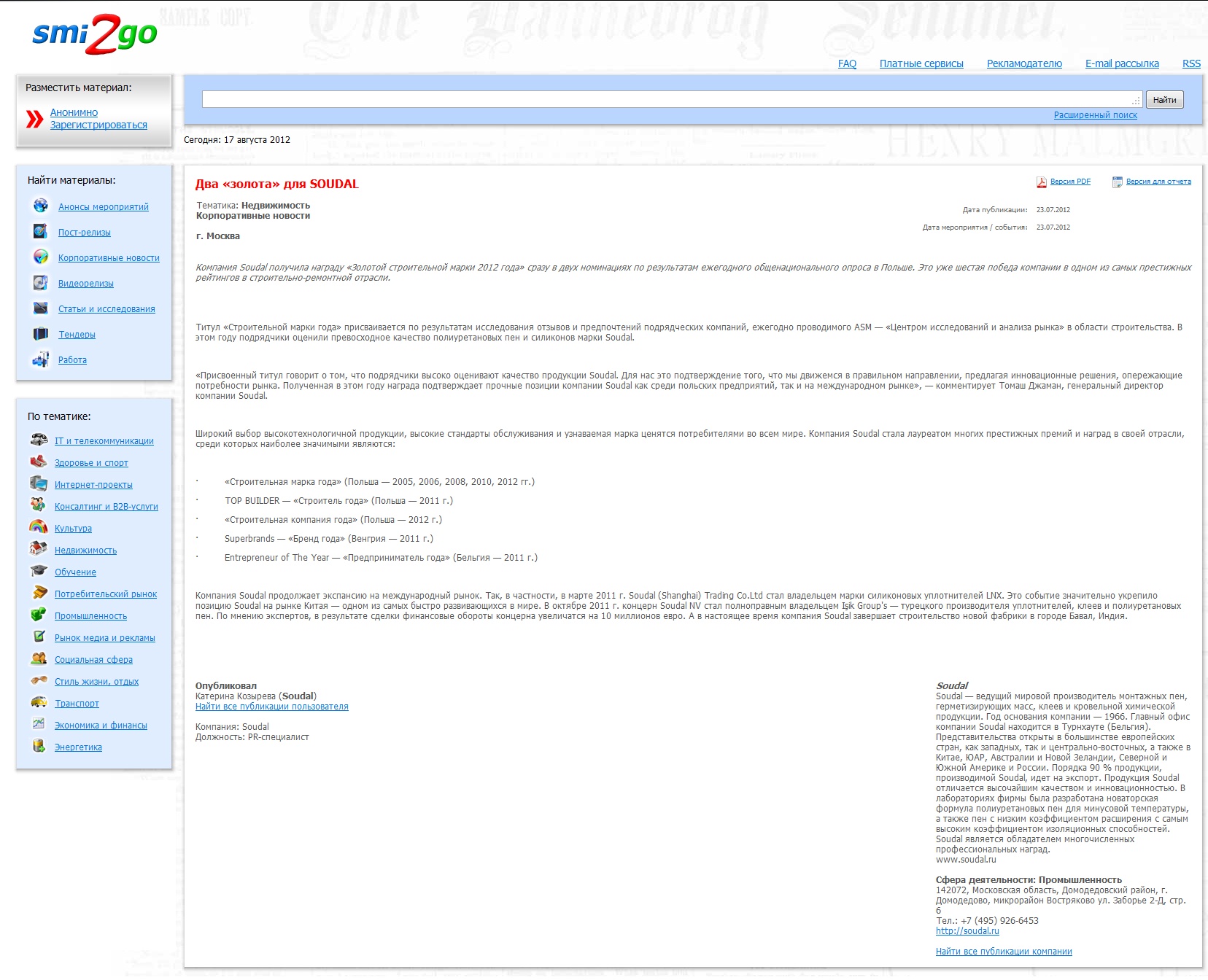Image resolution: width=1208 pixels, height=980 pixels.
Task: Browse Пост-релизы link
Action: pos(85,233)
